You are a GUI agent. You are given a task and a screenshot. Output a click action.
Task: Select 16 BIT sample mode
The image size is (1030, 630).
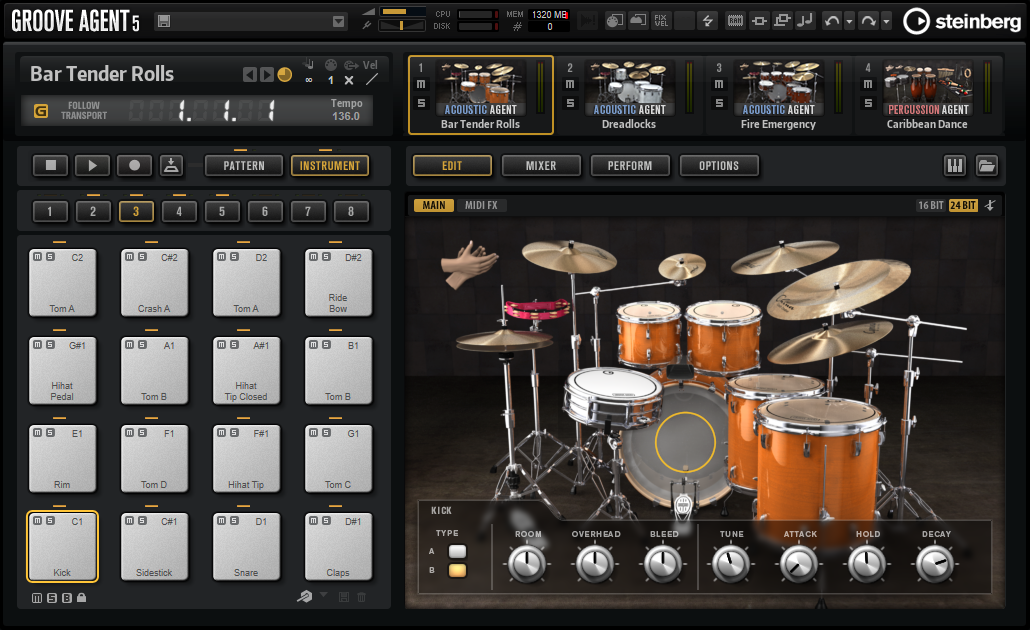[930, 206]
